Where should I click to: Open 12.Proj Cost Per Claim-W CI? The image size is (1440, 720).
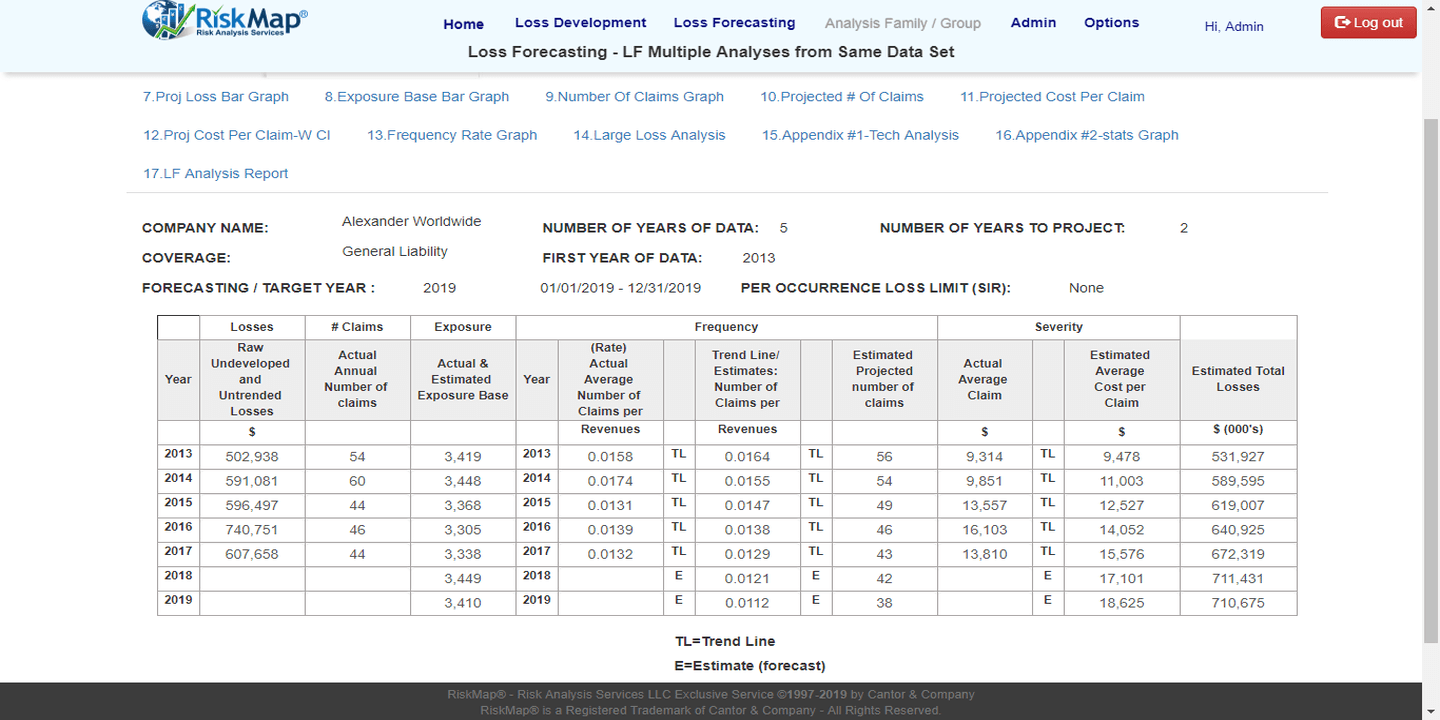coord(237,135)
